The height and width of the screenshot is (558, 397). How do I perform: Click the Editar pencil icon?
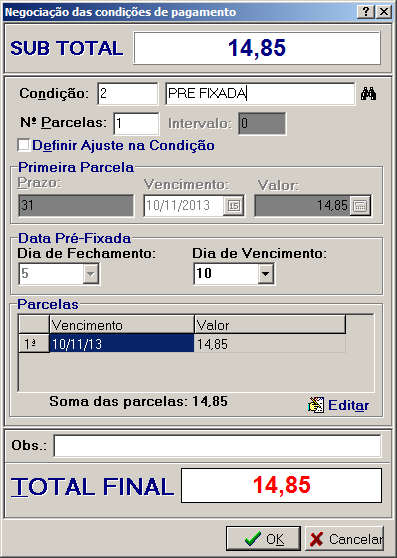click(316, 405)
